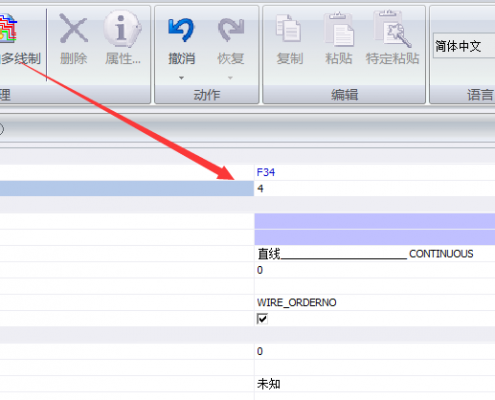Viewport: 495px width, 400px height.
Task: Select the WIRE_ORDERNO property value
Action: (297, 303)
